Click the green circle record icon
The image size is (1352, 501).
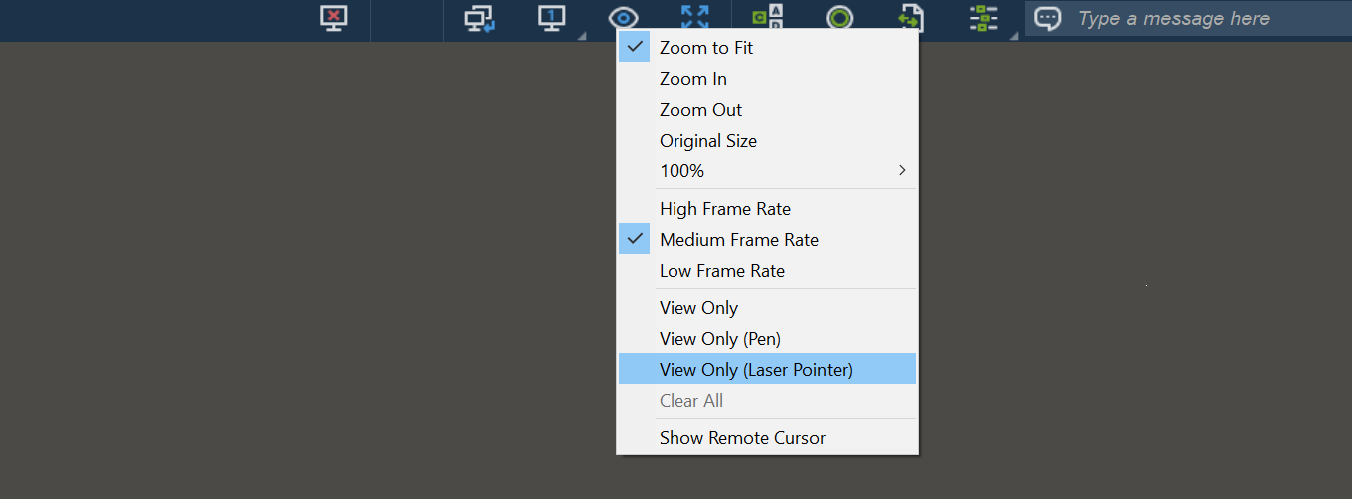(840, 19)
